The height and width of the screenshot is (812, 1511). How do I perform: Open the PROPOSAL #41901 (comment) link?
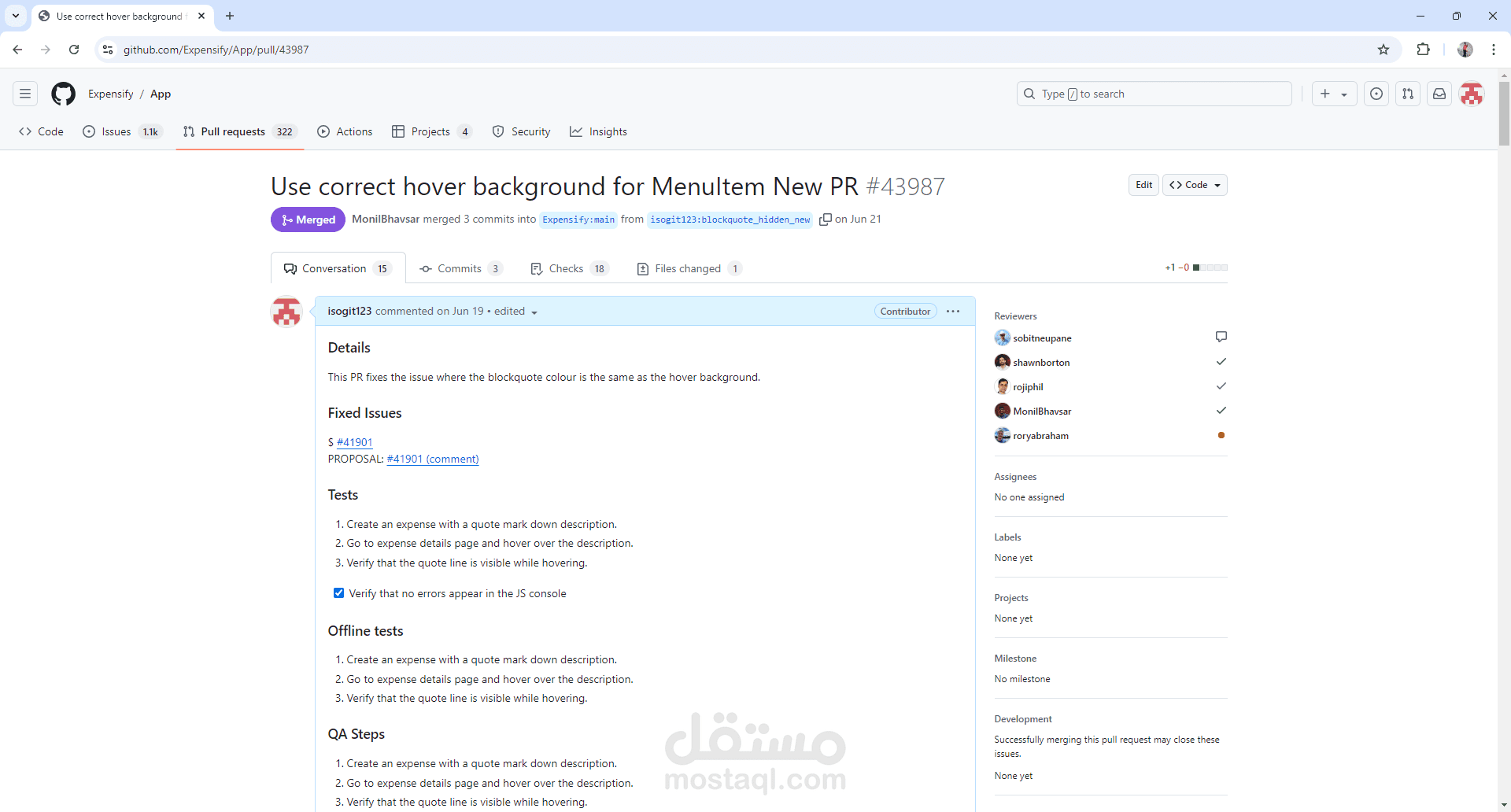click(433, 459)
